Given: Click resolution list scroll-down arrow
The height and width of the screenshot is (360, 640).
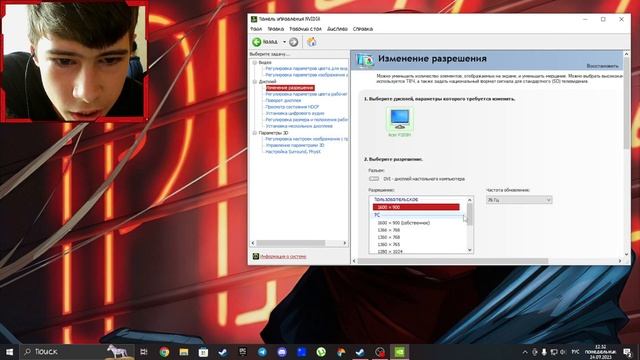Looking at the screenshot, I should point(469,250).
